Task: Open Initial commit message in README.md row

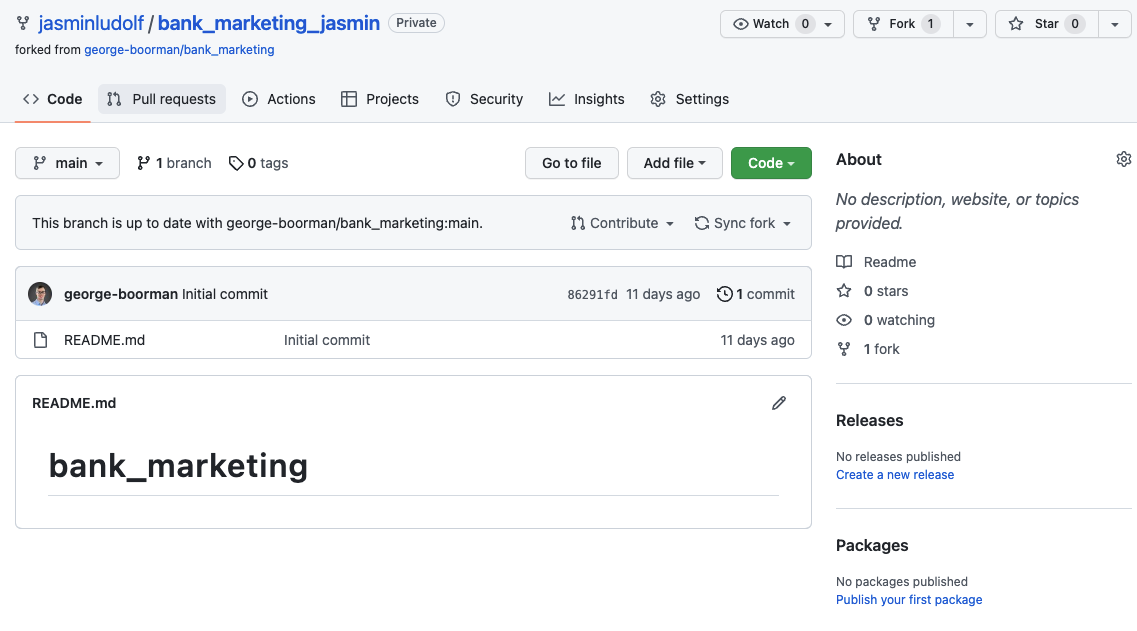Action: point(327,340)
